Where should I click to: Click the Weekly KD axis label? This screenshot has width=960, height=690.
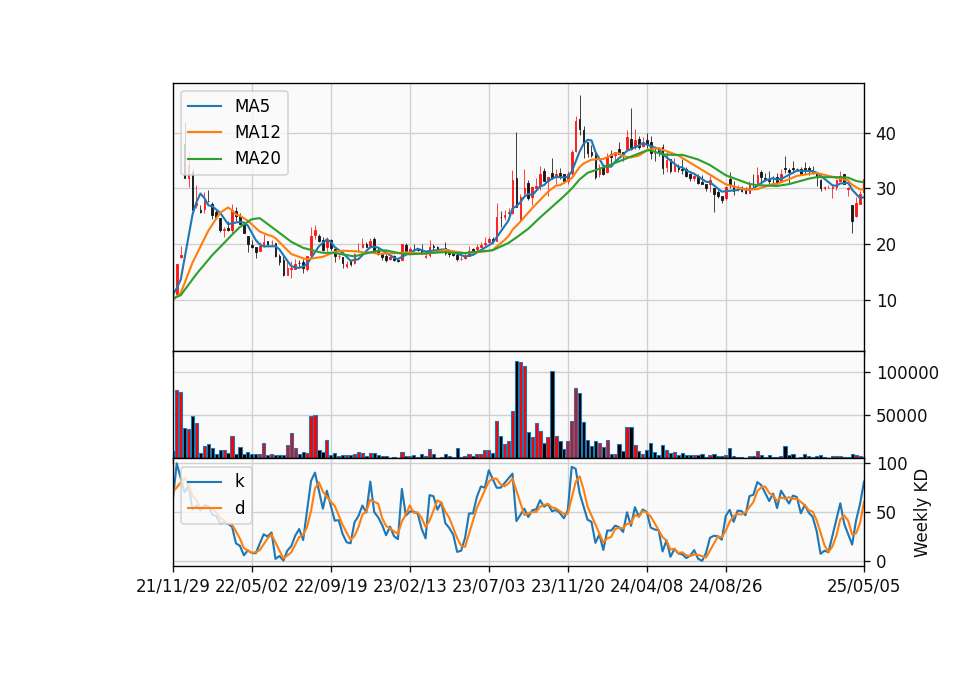[921, 513]
